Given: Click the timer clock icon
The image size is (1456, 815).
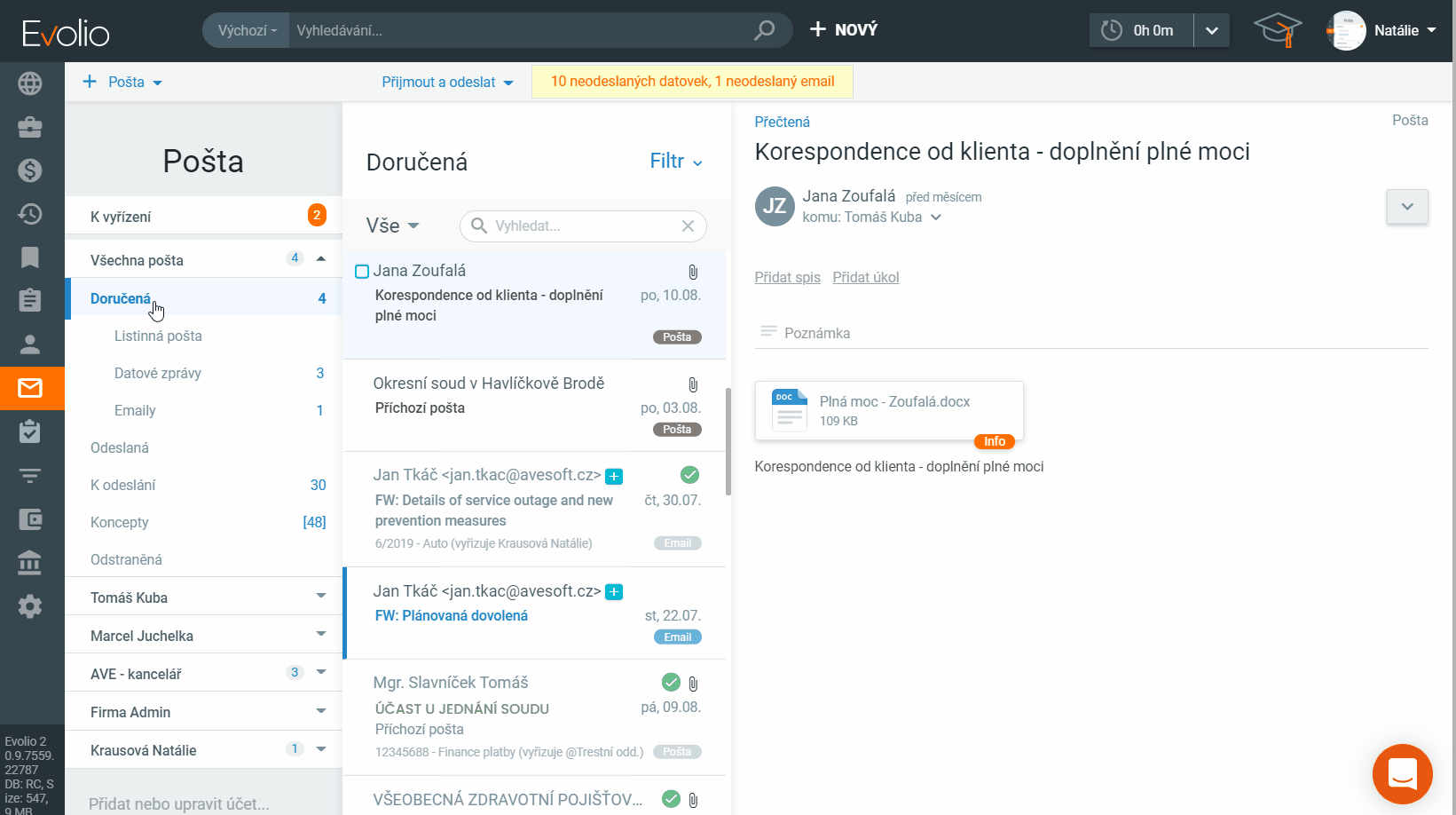Looking at the screenshot, I should pos(1111,30).
